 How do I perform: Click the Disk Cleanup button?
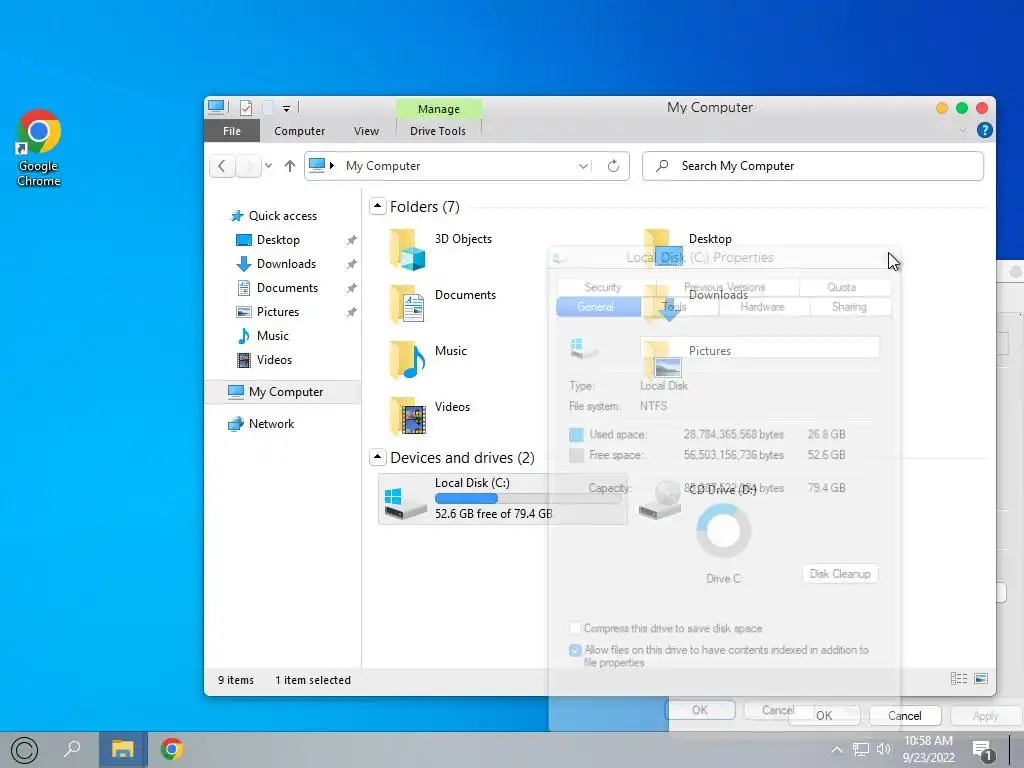point(840,573)
